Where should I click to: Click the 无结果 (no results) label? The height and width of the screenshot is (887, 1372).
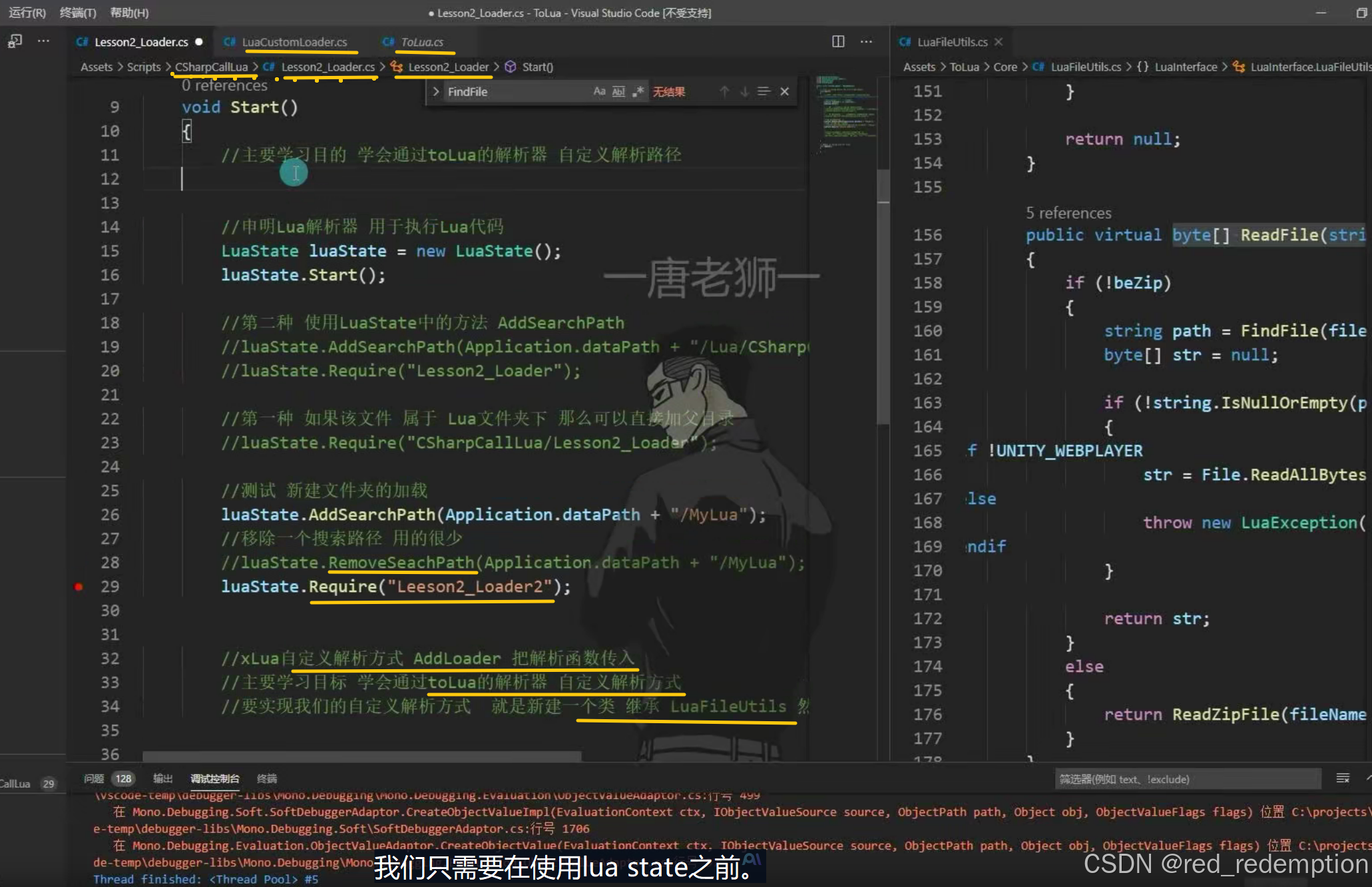(x=669, y=92)
